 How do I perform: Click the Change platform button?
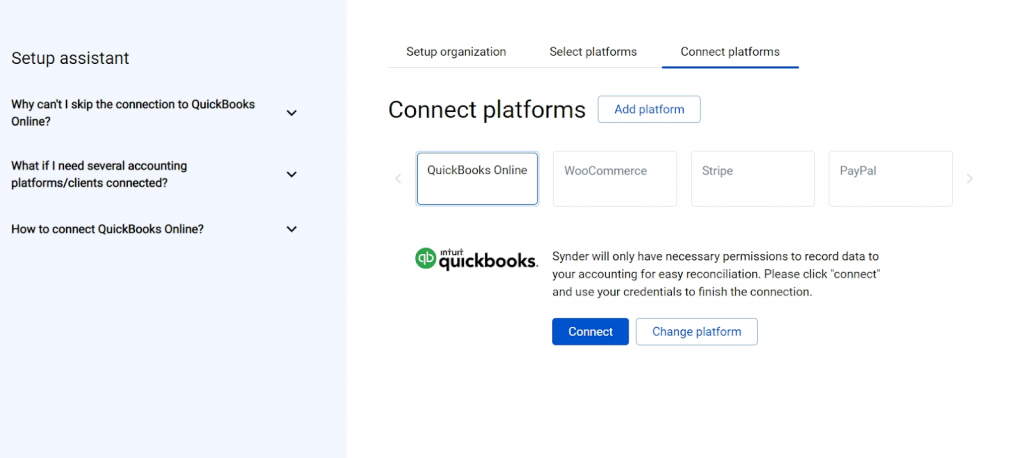click(697, 331)
